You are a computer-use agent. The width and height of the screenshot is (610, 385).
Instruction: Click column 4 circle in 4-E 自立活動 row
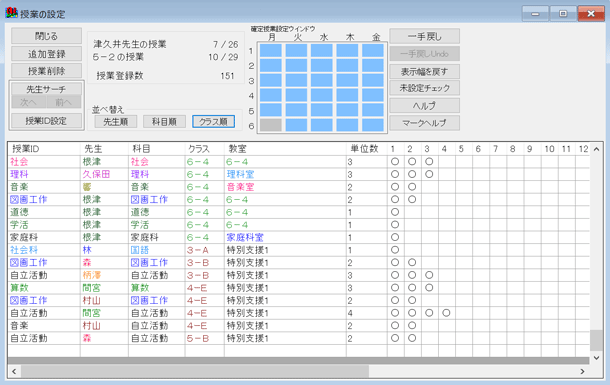(x=446, y=313)
